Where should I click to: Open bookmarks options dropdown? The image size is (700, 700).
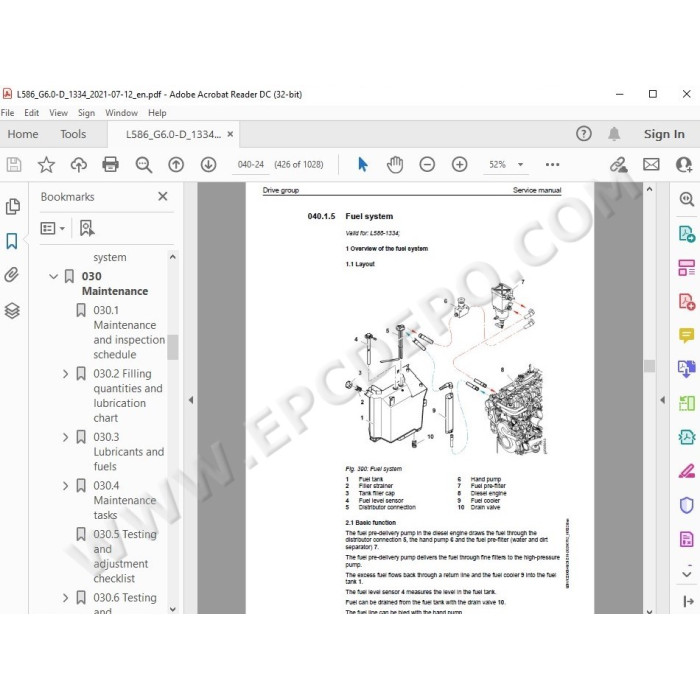point(53,229)
